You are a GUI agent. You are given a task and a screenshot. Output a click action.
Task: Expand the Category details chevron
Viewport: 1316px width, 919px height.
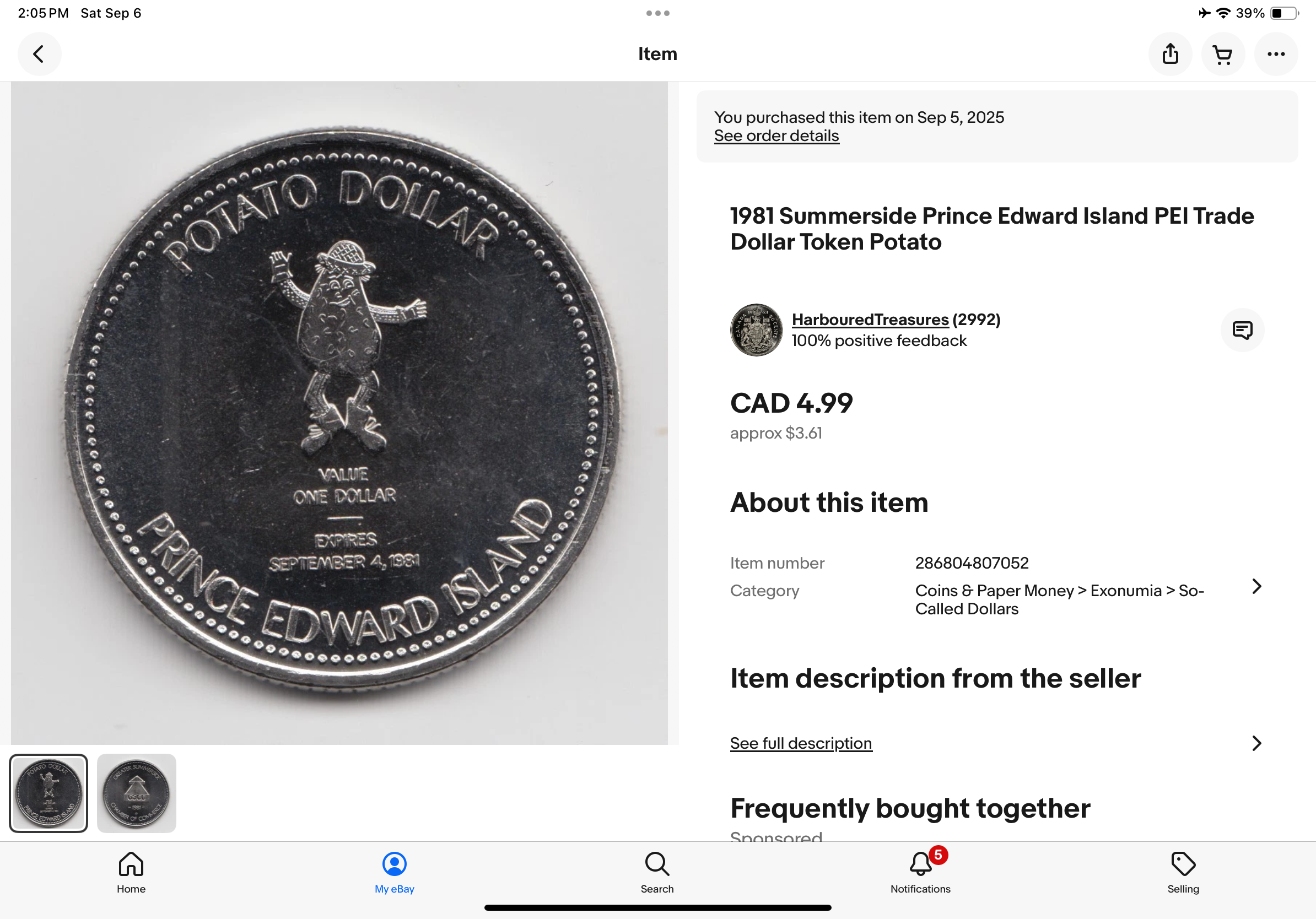tap(1256, 586)
